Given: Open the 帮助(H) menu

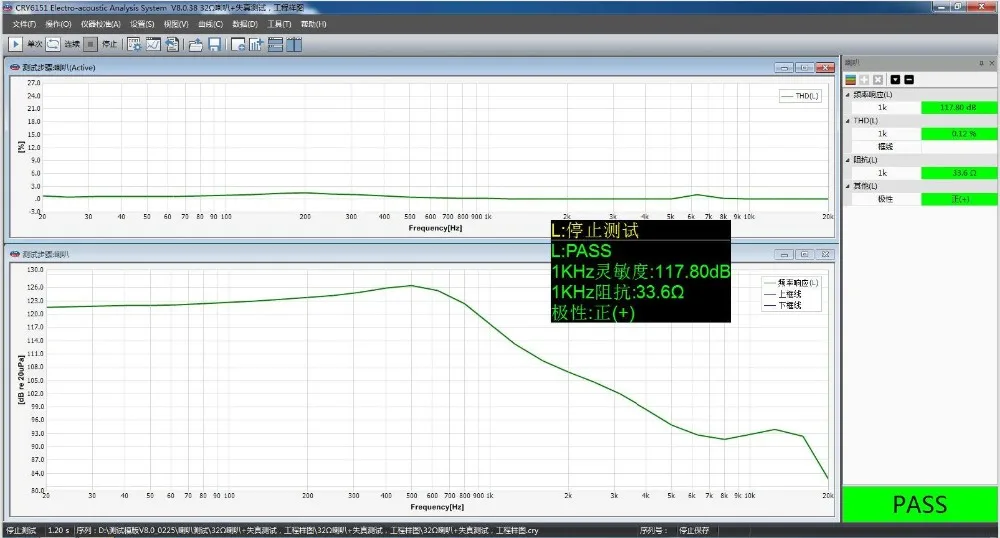Looking at the screenshot, I should (x=313, y=24).
